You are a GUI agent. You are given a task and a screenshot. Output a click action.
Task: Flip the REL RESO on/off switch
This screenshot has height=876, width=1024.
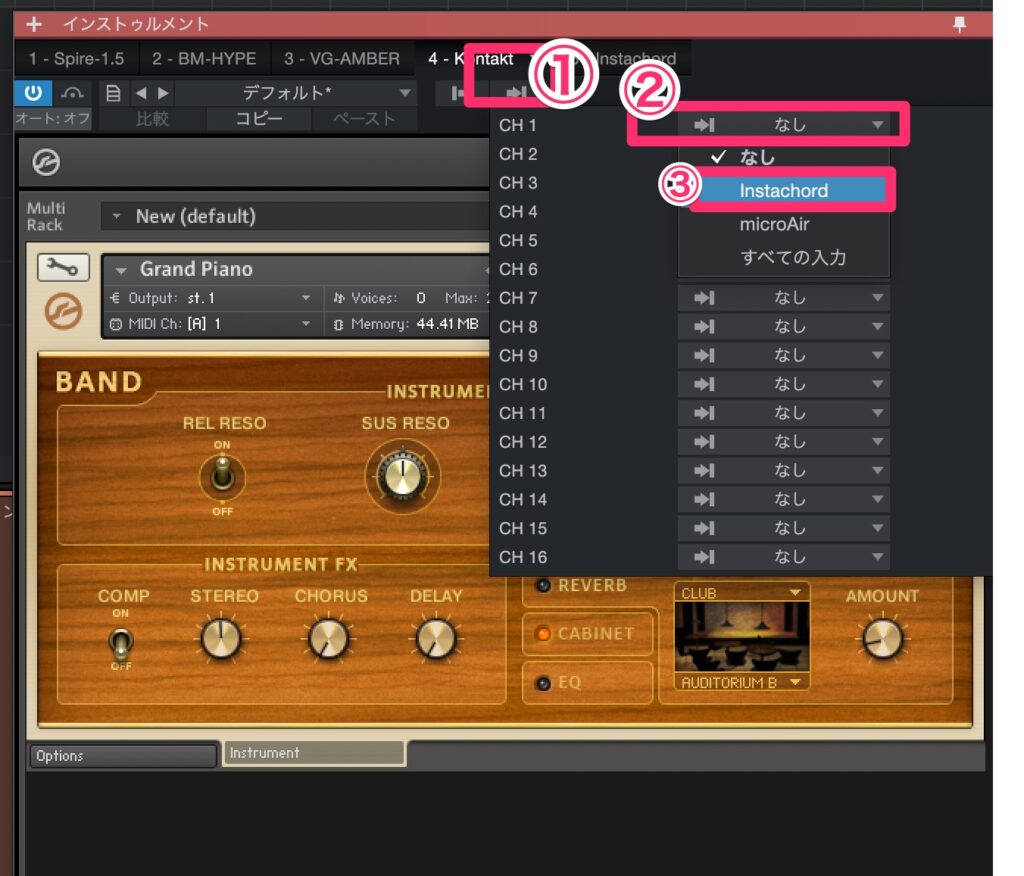click(x=222, y=476)
